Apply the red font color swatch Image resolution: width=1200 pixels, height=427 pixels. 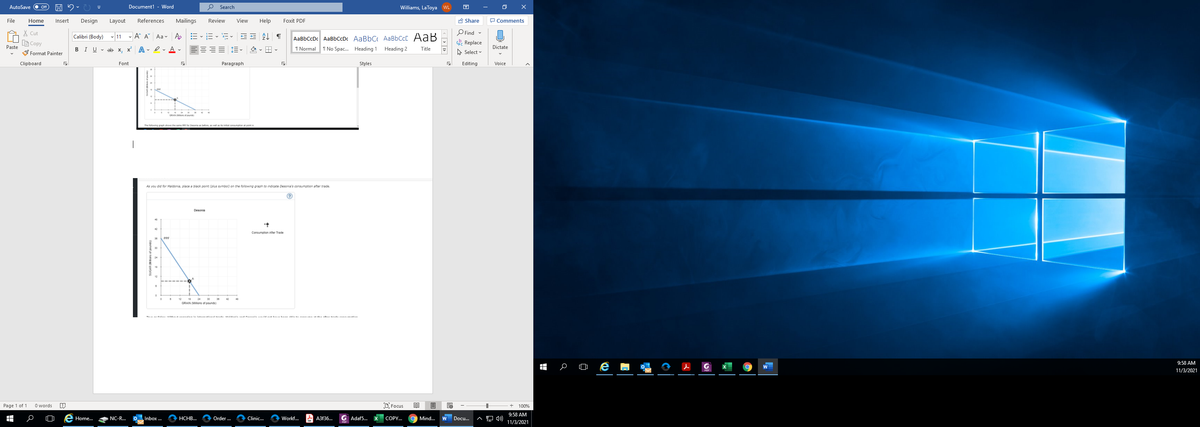point(172,49)
